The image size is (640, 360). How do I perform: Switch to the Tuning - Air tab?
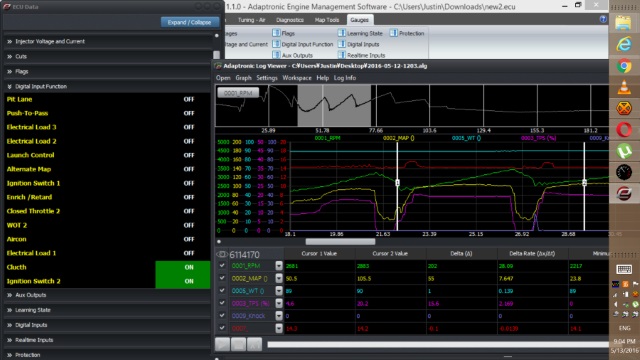[x=251, y=20]
